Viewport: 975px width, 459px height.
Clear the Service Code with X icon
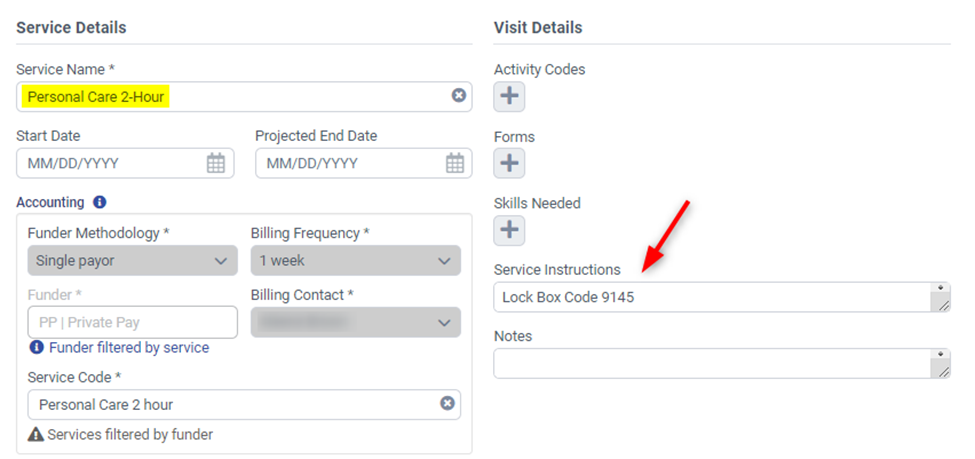(447, 404)
